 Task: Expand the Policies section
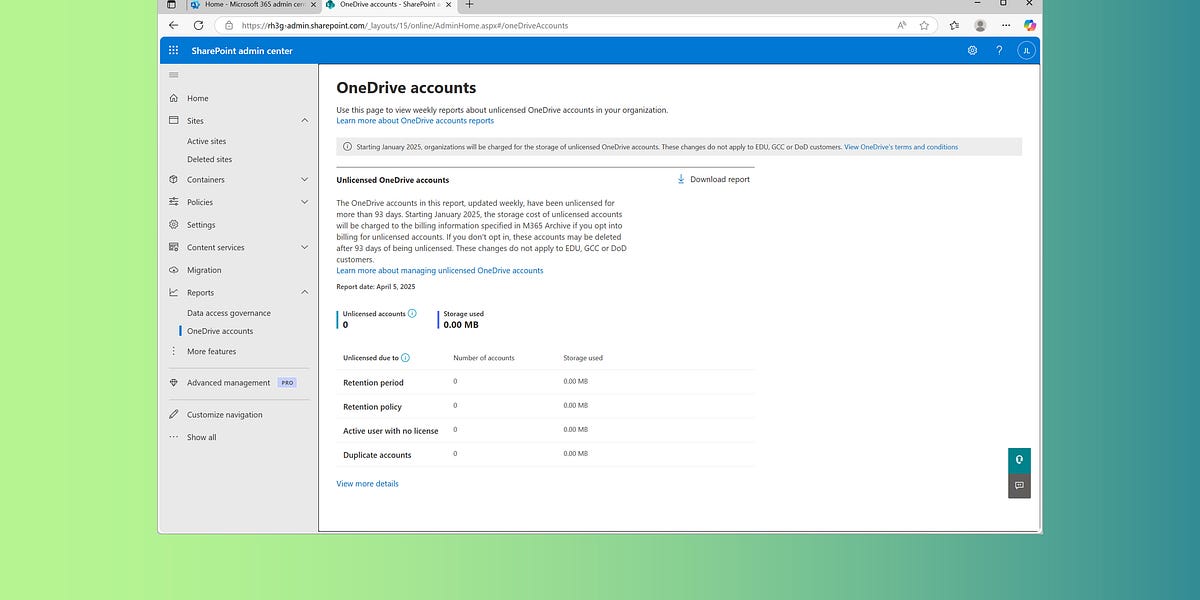pos(305,201)
